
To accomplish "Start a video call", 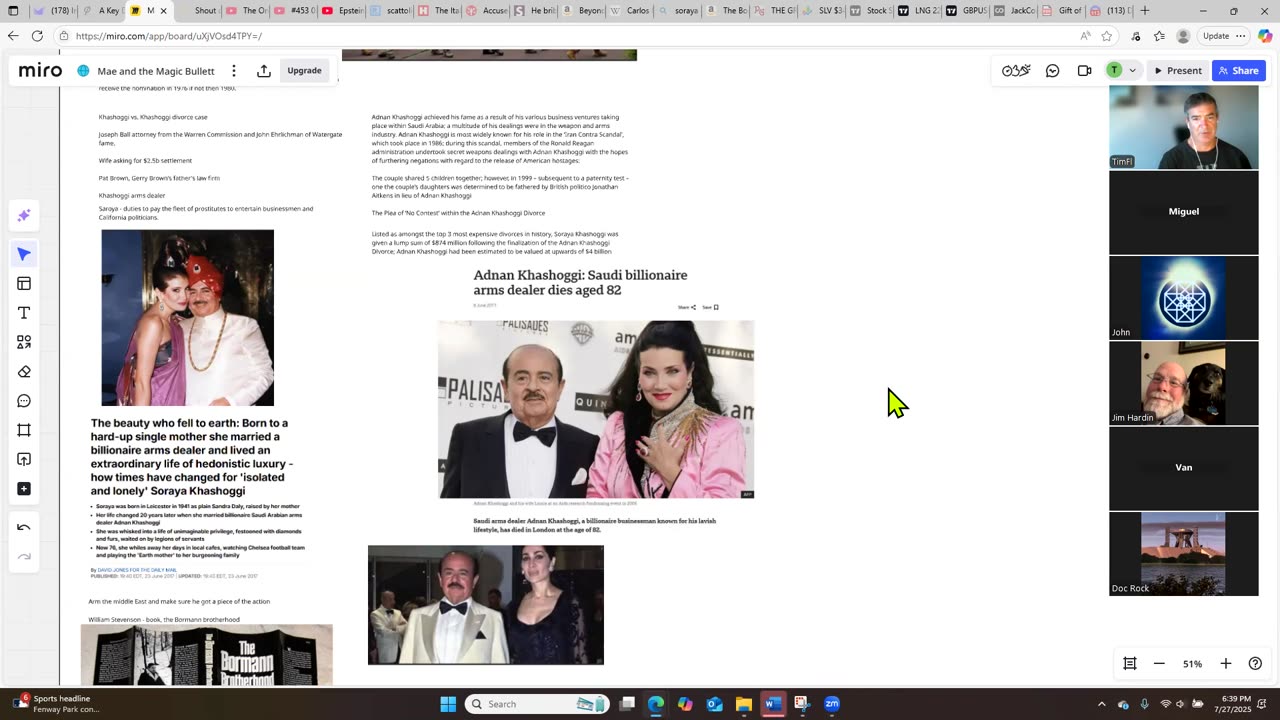I will click(x=1084, y=70).
